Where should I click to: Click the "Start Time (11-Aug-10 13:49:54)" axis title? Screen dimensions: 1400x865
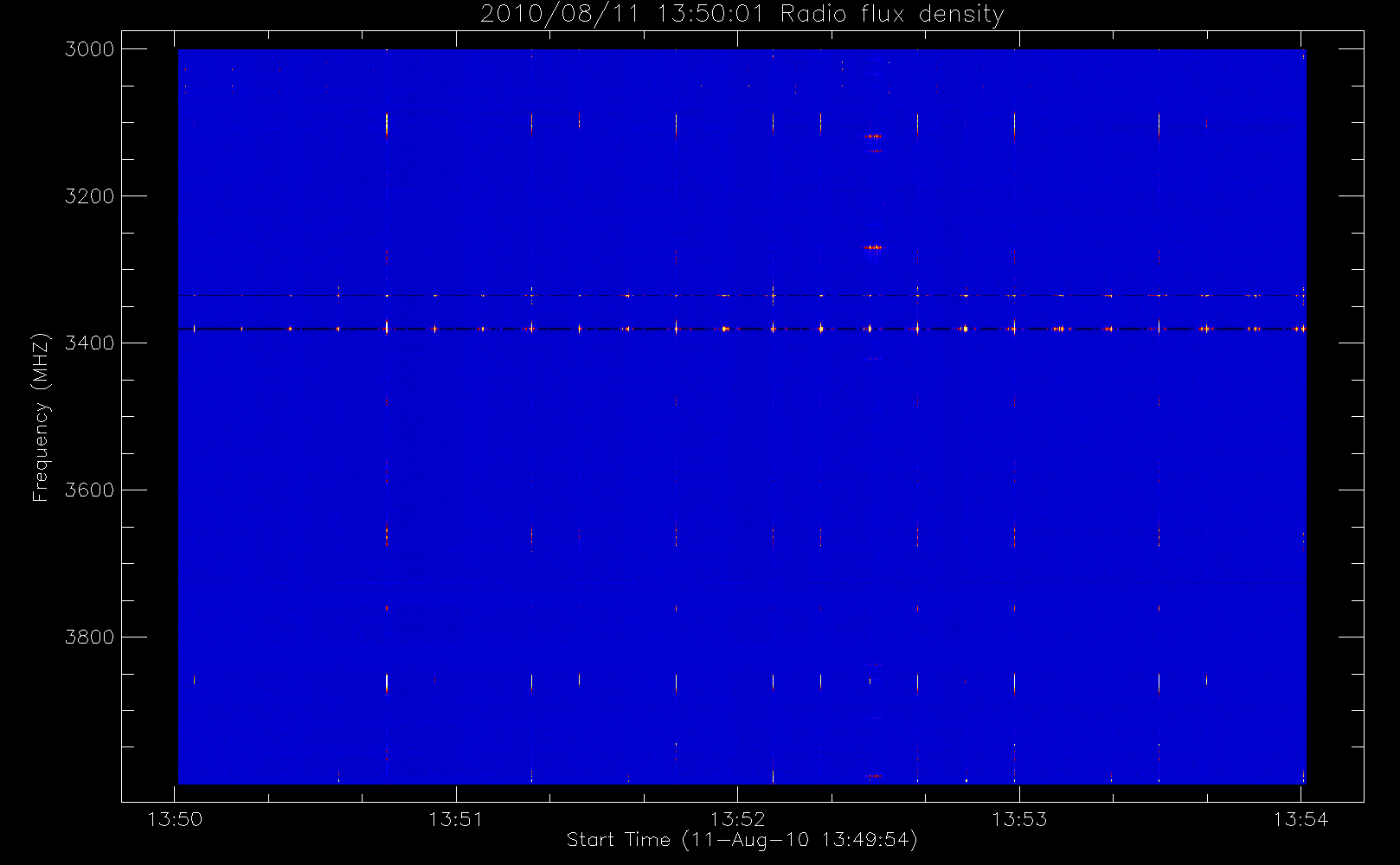pos(742,840)
